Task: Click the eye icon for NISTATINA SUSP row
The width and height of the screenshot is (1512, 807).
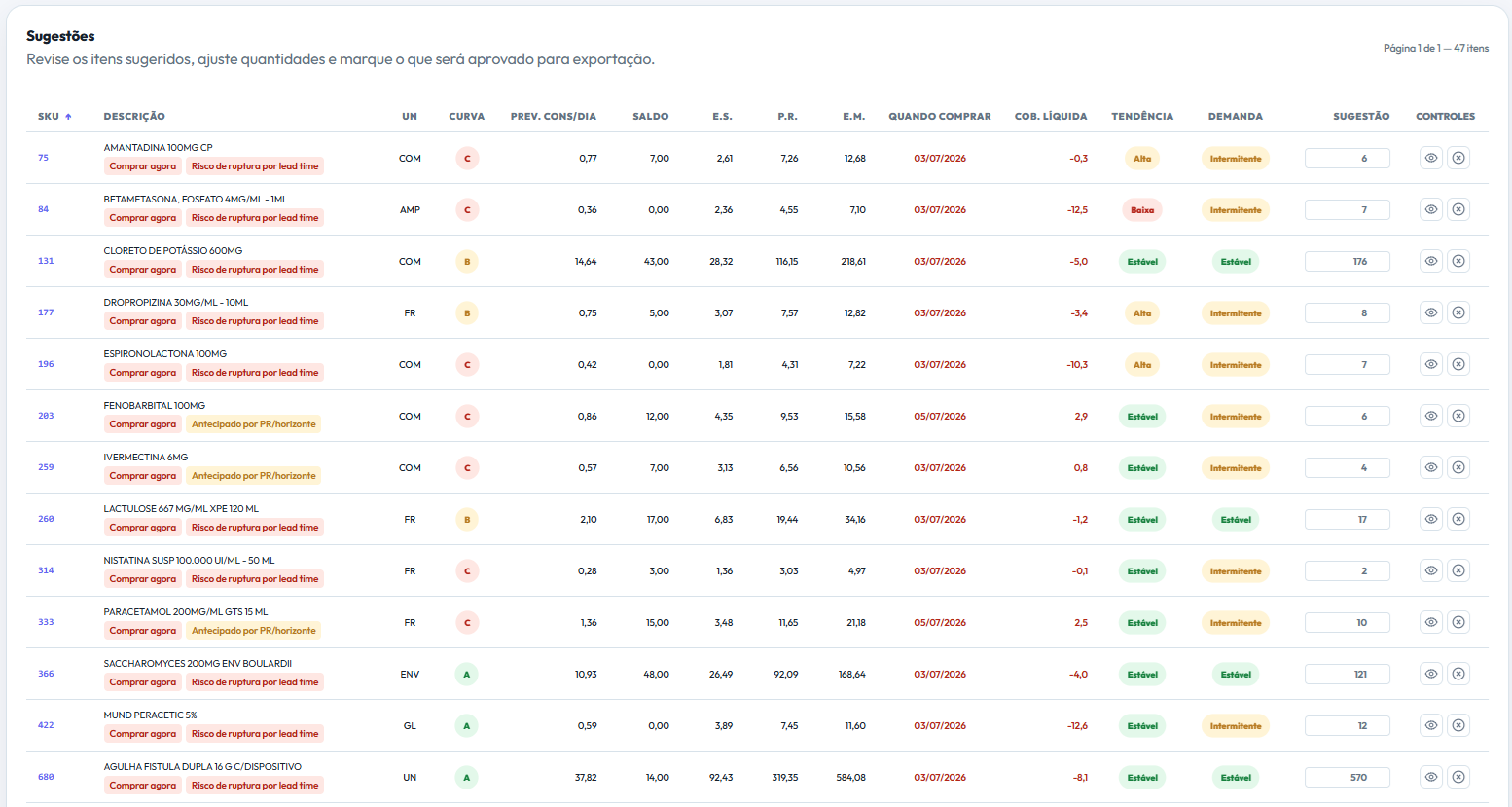Action: pyautogui.click(x=1430, y=570)
